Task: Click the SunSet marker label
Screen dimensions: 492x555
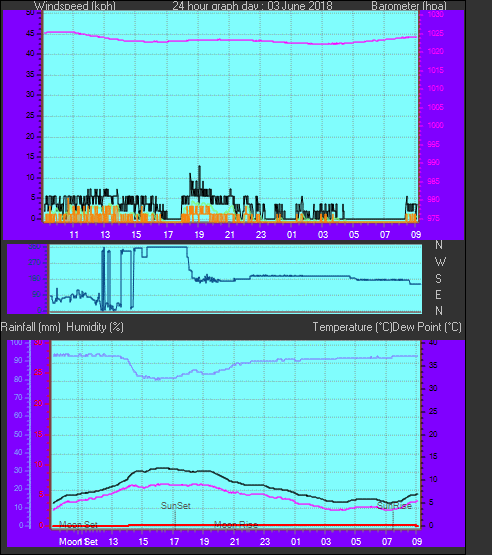Action: pyautogui.click(x=176, y=505)
